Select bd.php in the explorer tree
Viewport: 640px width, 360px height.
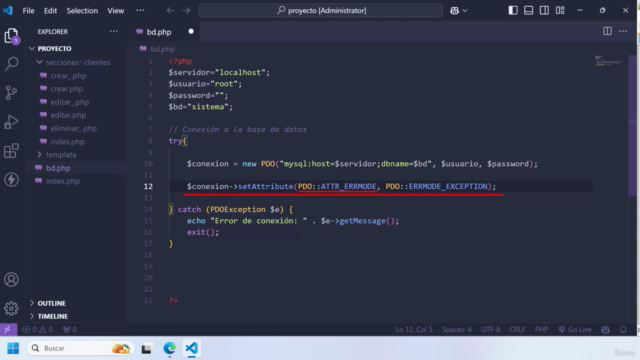tap(77, 168)
